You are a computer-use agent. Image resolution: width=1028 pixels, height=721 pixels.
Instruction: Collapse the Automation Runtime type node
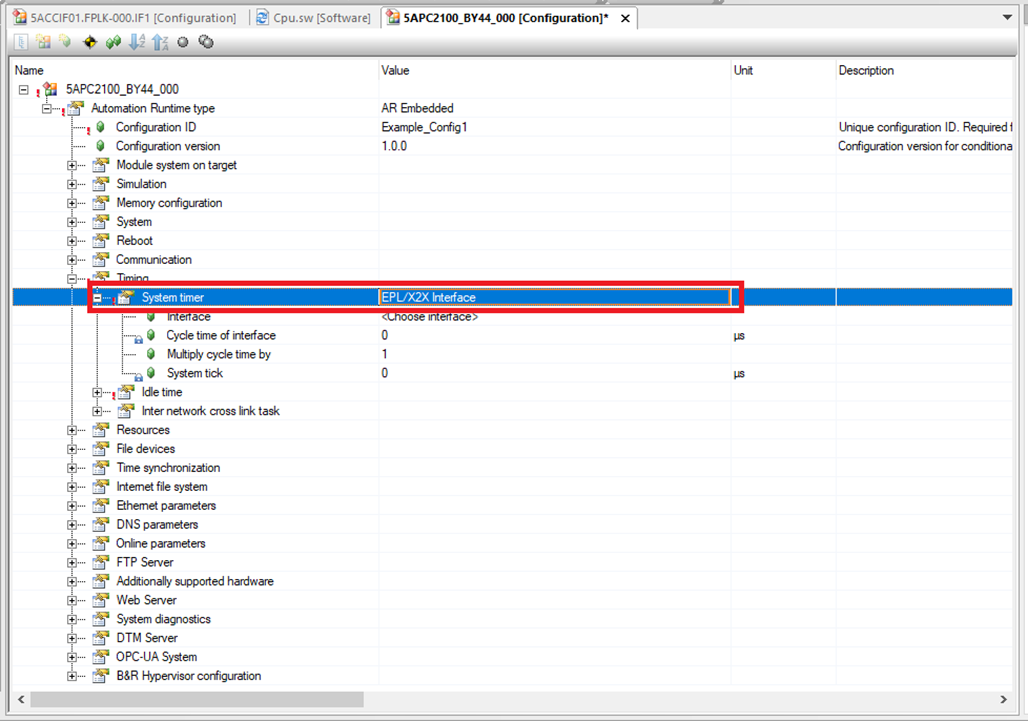(47, 108)
